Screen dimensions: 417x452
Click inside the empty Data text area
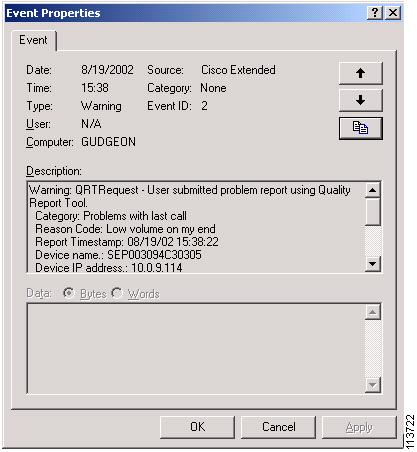(196, 349)
